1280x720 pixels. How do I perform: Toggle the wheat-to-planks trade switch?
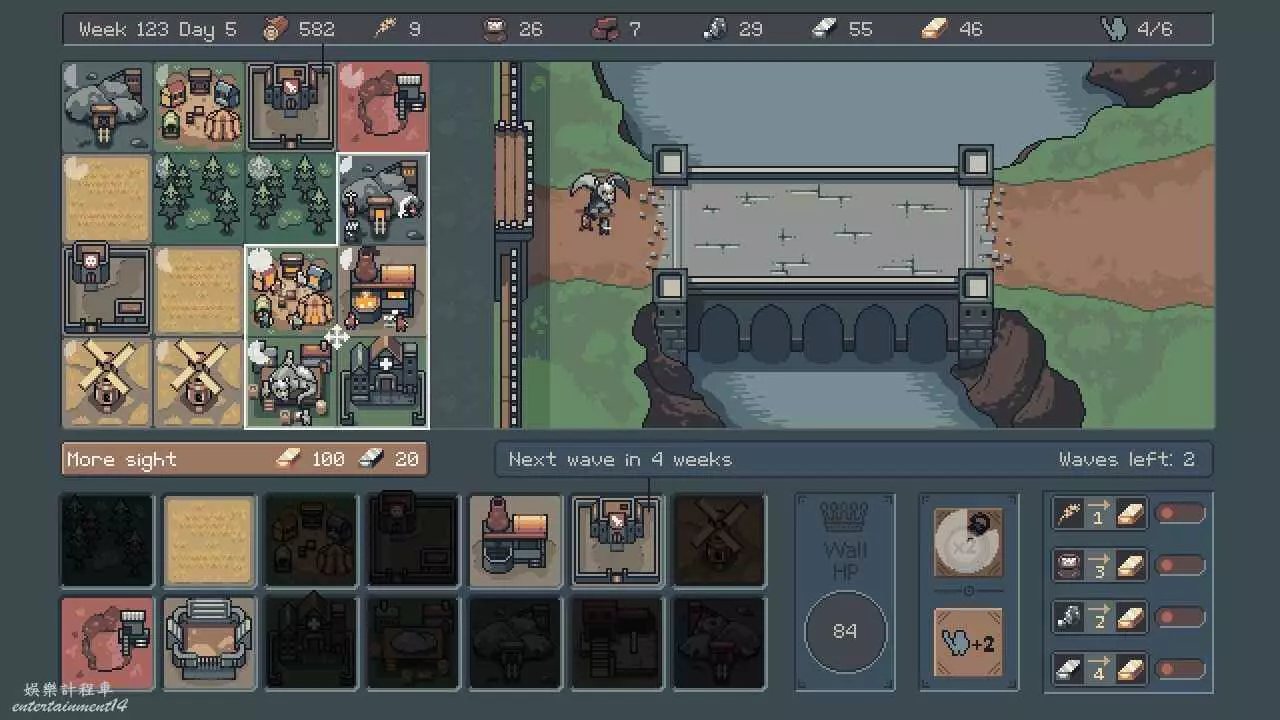pos(1180,514)
